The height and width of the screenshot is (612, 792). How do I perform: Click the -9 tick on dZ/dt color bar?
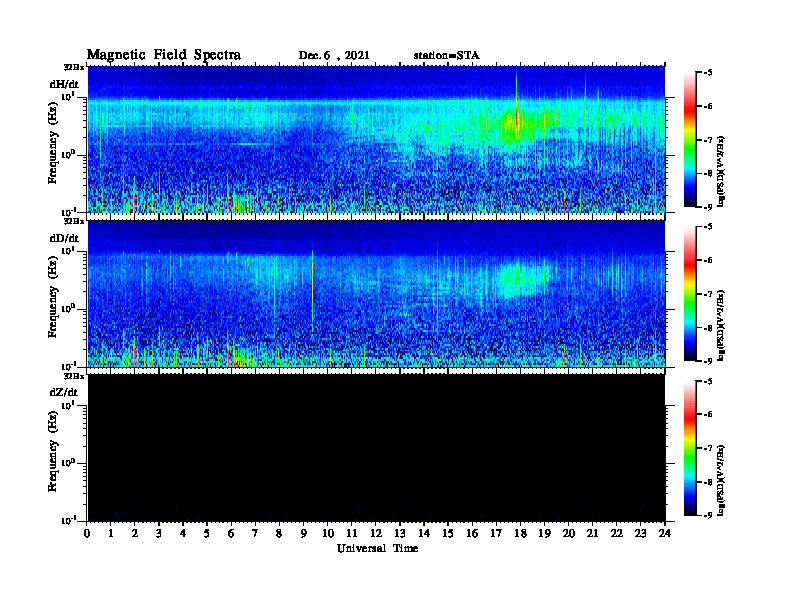pyautogui.click(x=708, y=515)
